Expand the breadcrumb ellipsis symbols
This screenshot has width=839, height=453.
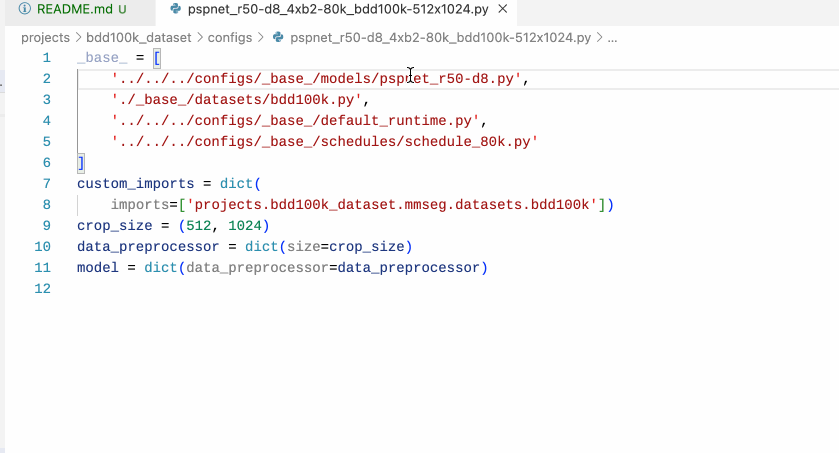coord(613,38)
